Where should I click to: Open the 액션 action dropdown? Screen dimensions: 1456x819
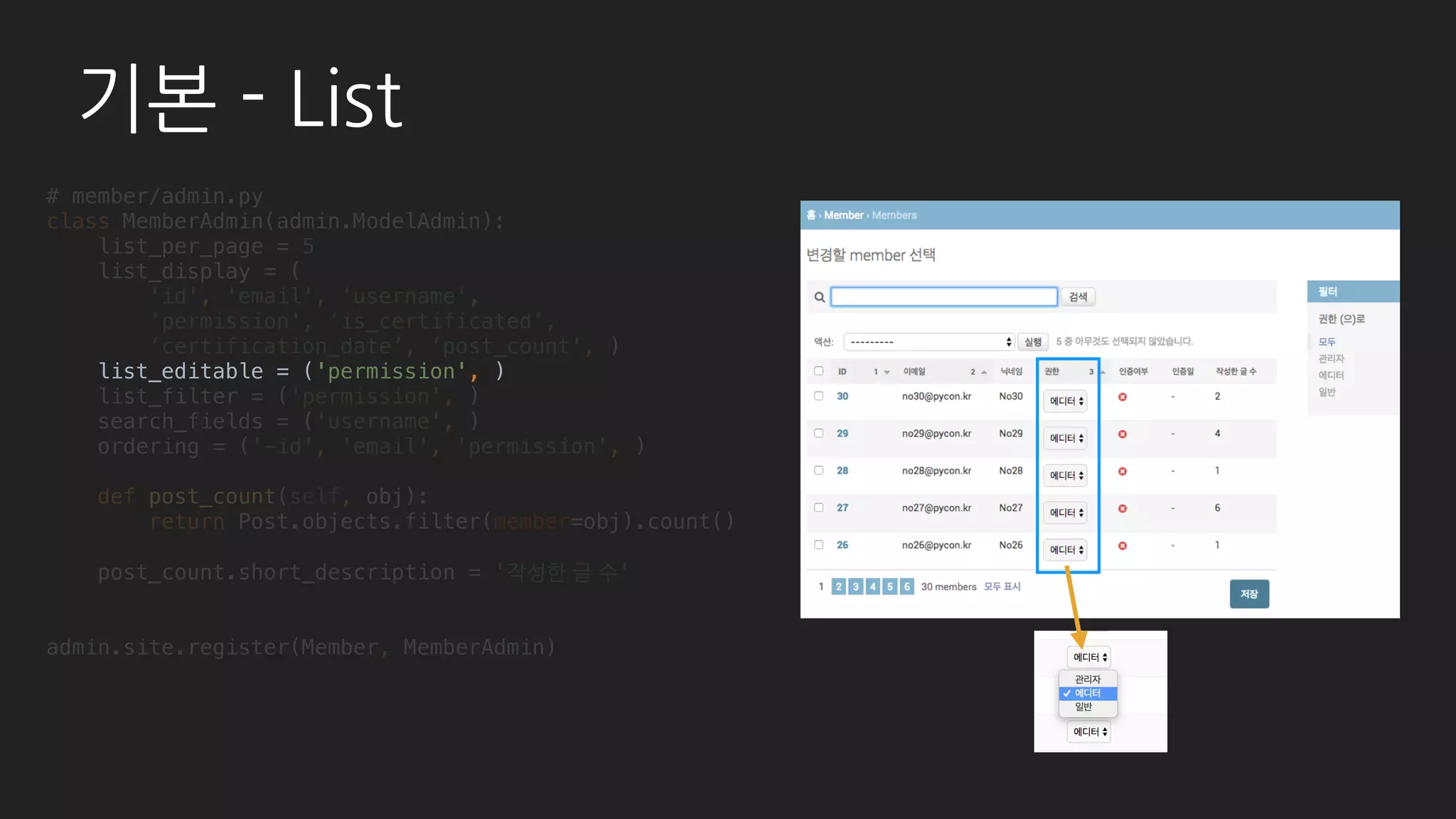point(929,342)
